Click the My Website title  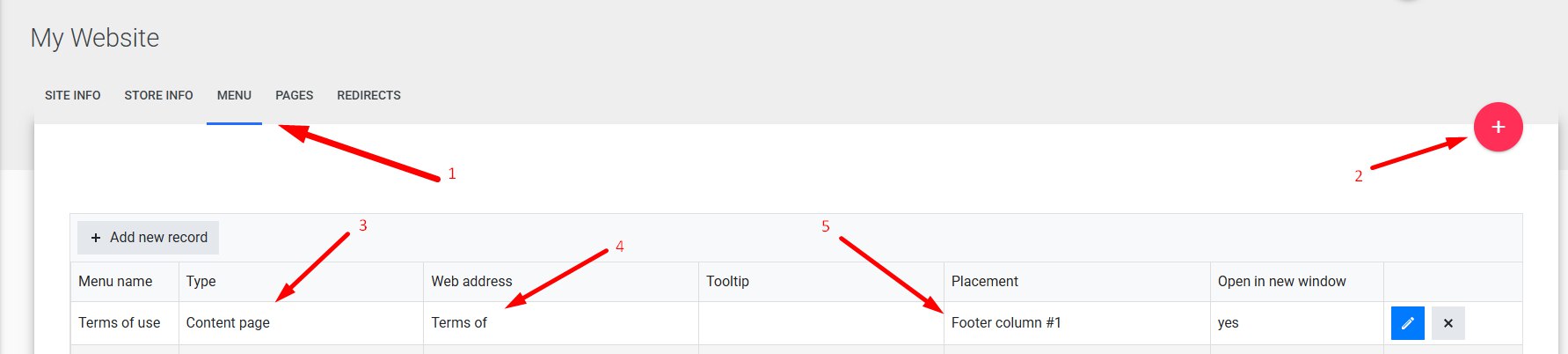[95, 38]
